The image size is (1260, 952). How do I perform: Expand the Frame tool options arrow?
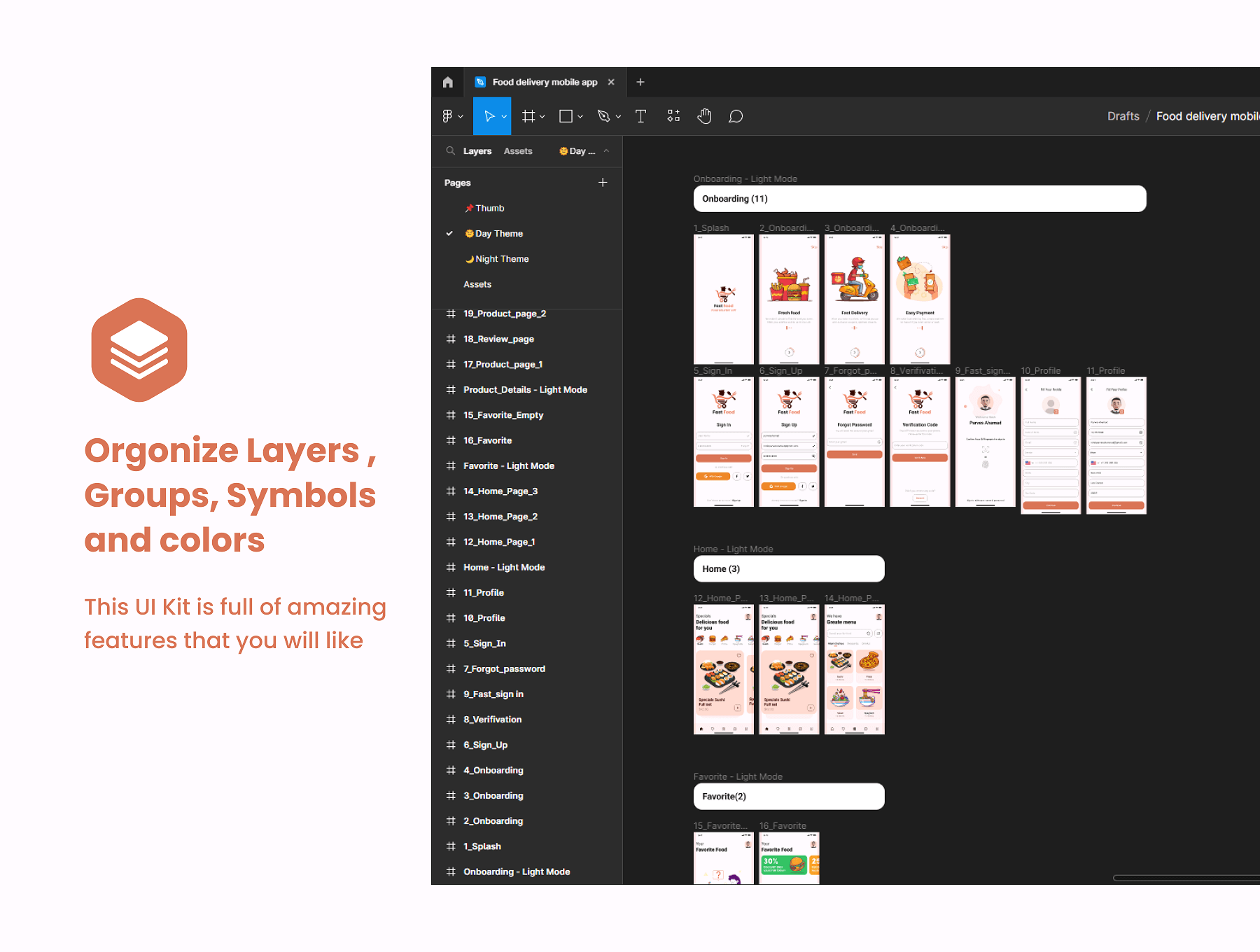[542, 117]
